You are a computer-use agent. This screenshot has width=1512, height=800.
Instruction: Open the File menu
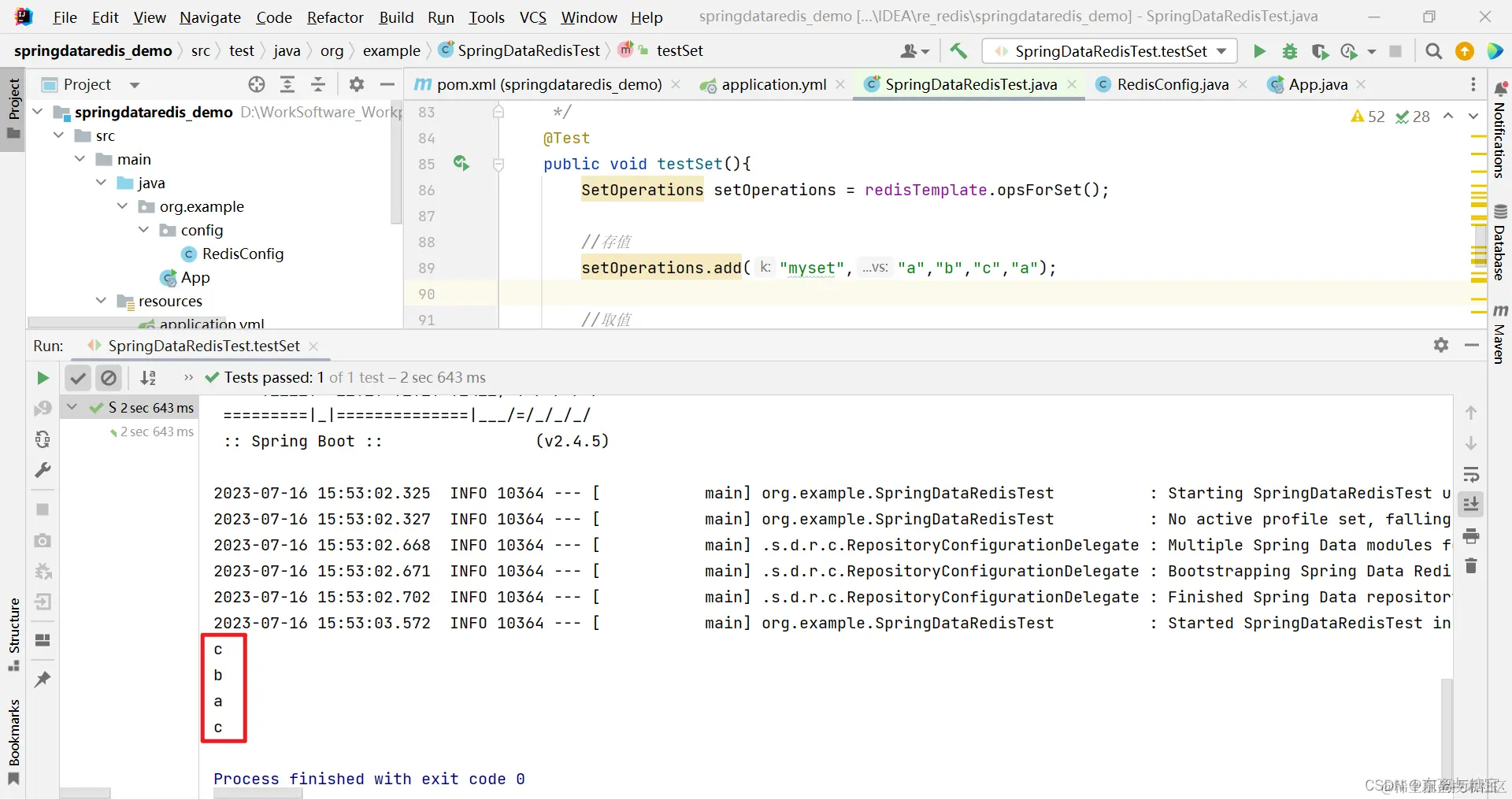(65, 17)
